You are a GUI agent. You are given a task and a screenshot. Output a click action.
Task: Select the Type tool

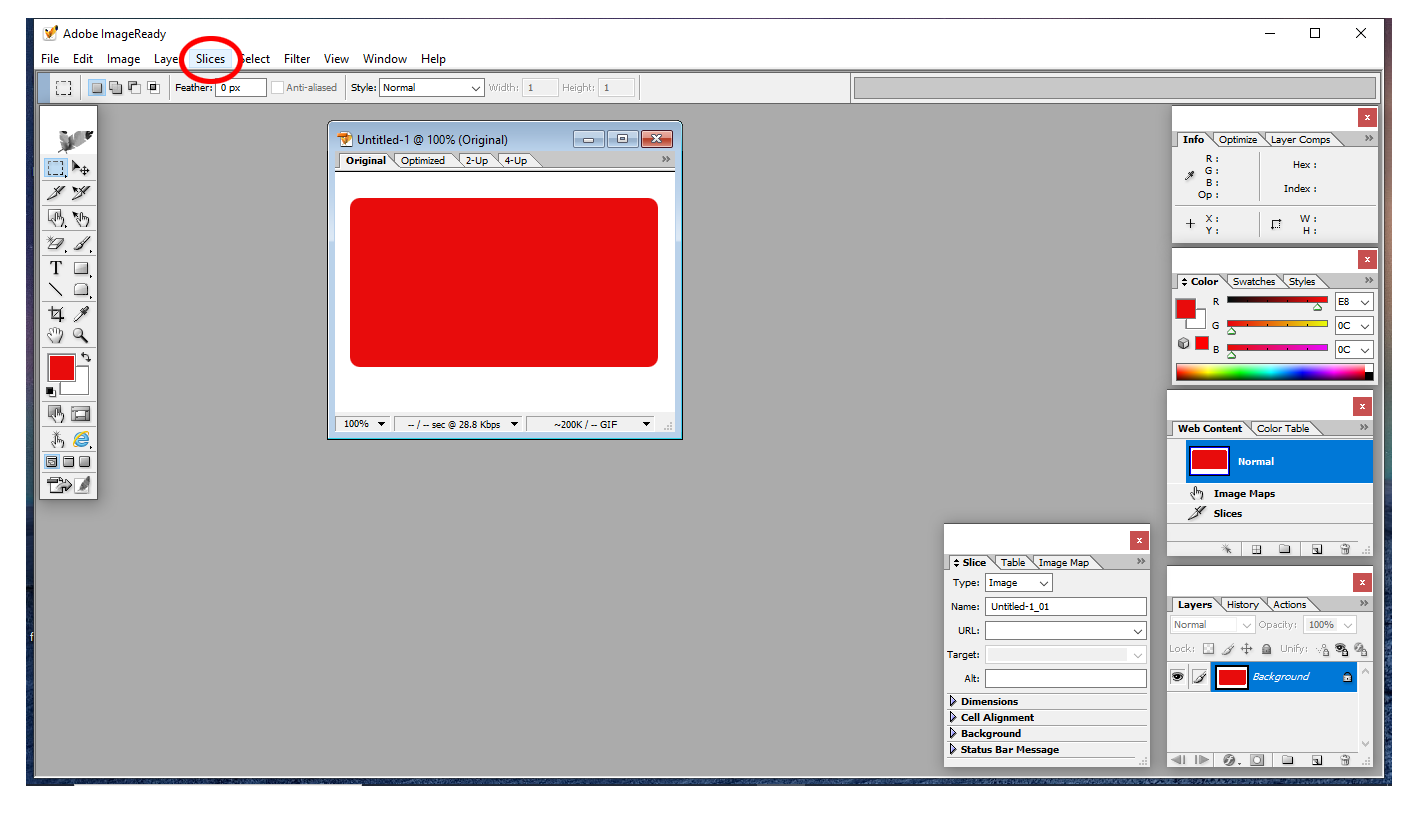tap(56, 268)
